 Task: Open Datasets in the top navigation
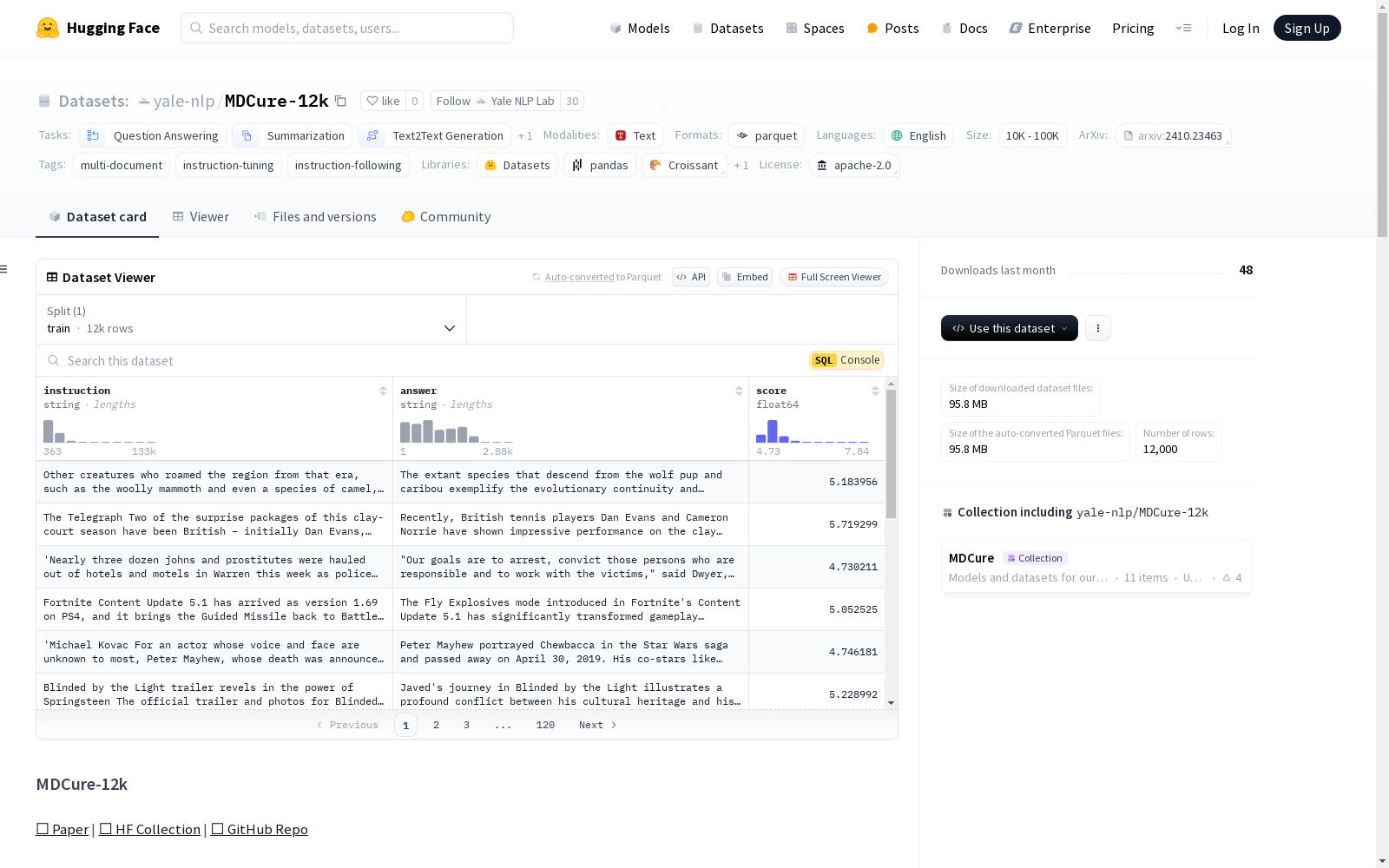click(x=727, y=28)
